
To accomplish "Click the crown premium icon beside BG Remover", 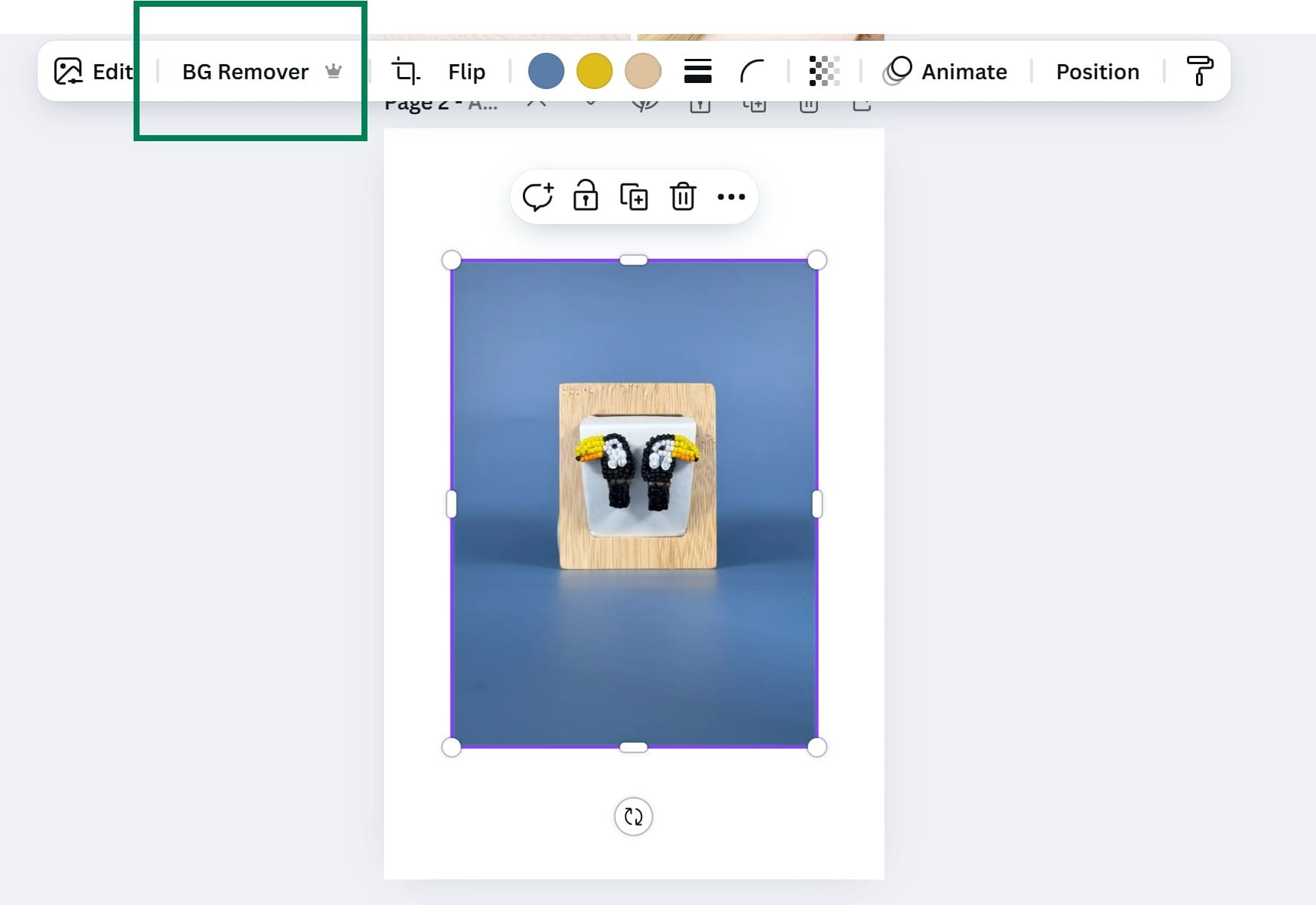I will coord(334,71).
